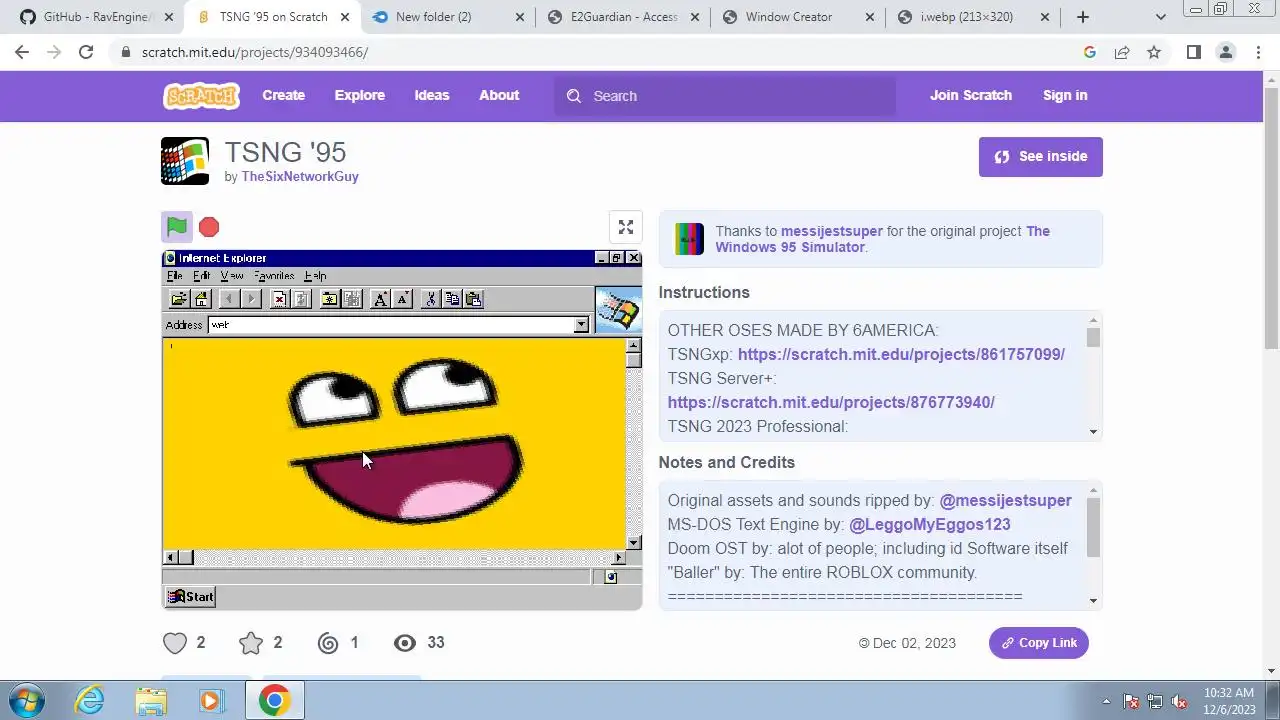Viewport: 1280px width, 720px height.
Task: Switch to the i.webp tab
Action: 973,17
